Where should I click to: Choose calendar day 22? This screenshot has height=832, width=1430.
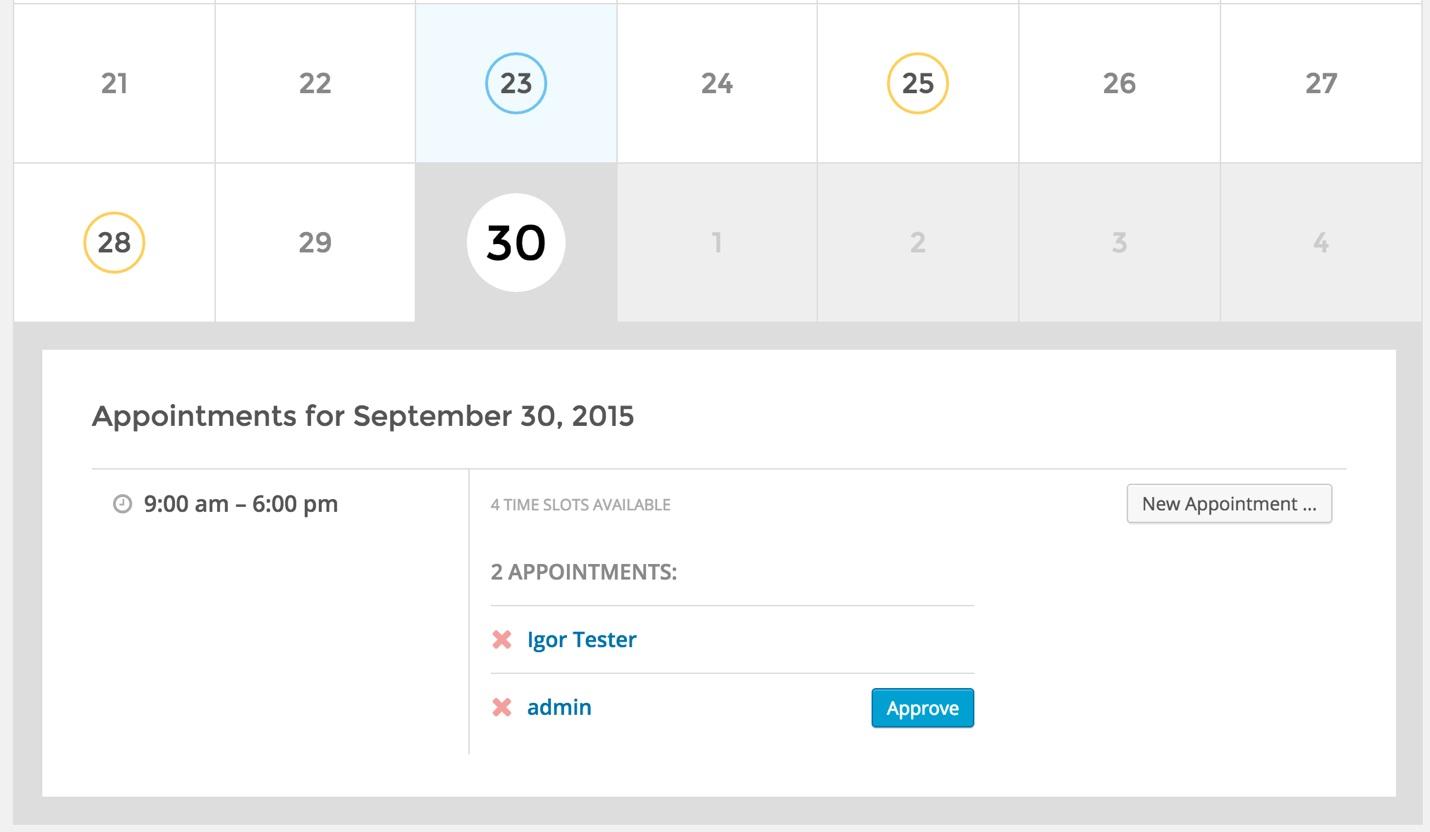tap(315, 83)
